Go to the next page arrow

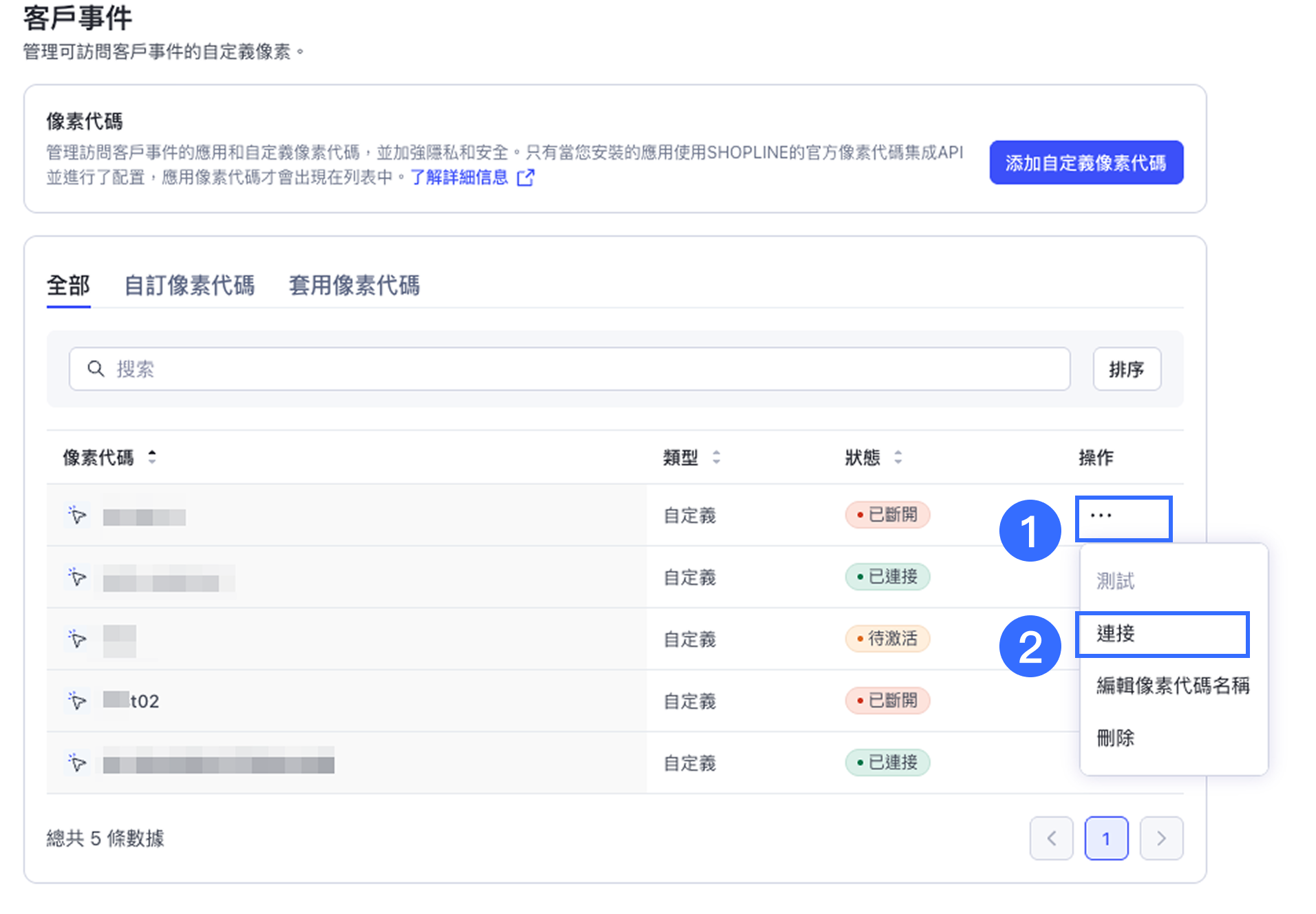pyautogui.click(x=1161, y=838)
